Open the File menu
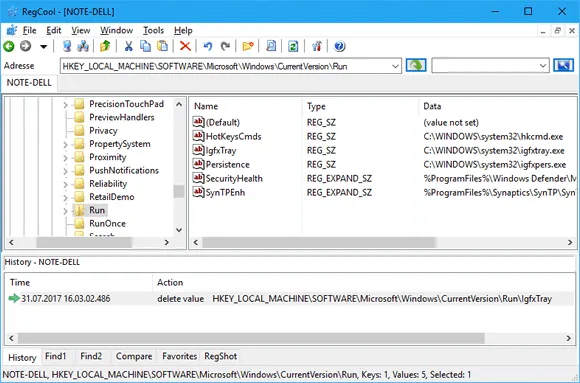The image size is (580, 383). coord(29,30)
